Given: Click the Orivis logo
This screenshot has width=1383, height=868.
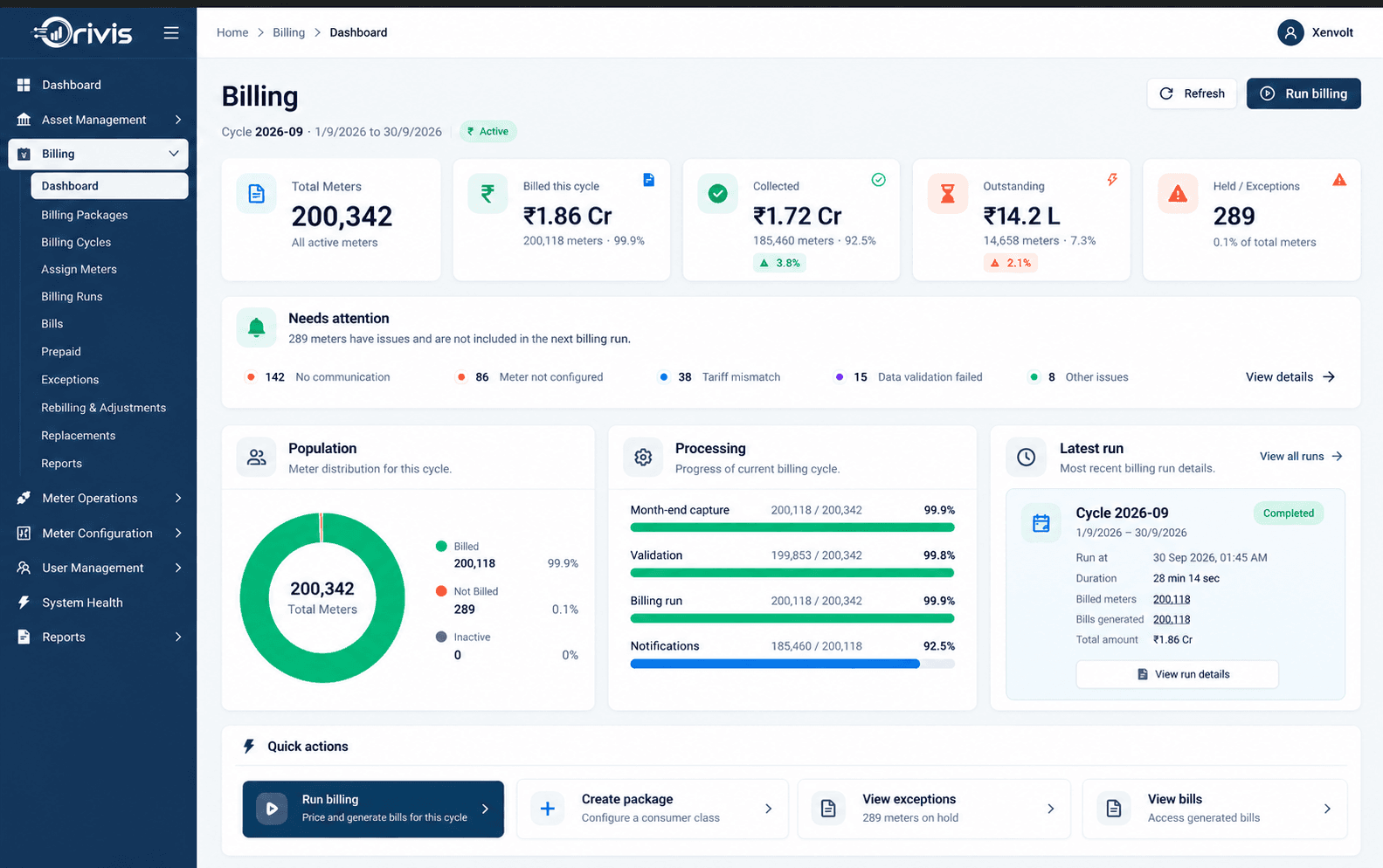Looking at the screenshot, I should tap(83, 33).
